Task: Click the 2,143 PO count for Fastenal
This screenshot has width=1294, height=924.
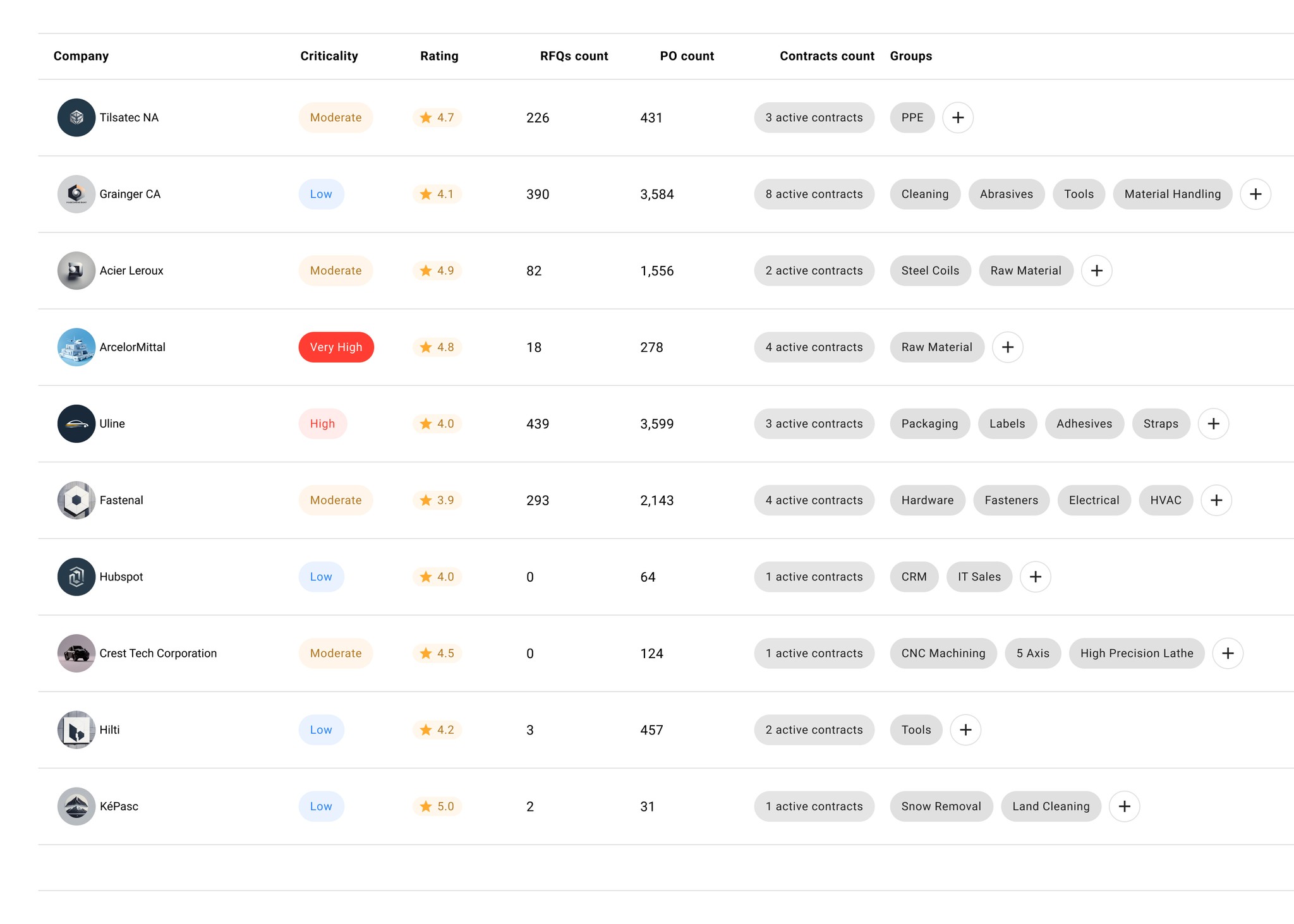Action: [x=657, y=500]
